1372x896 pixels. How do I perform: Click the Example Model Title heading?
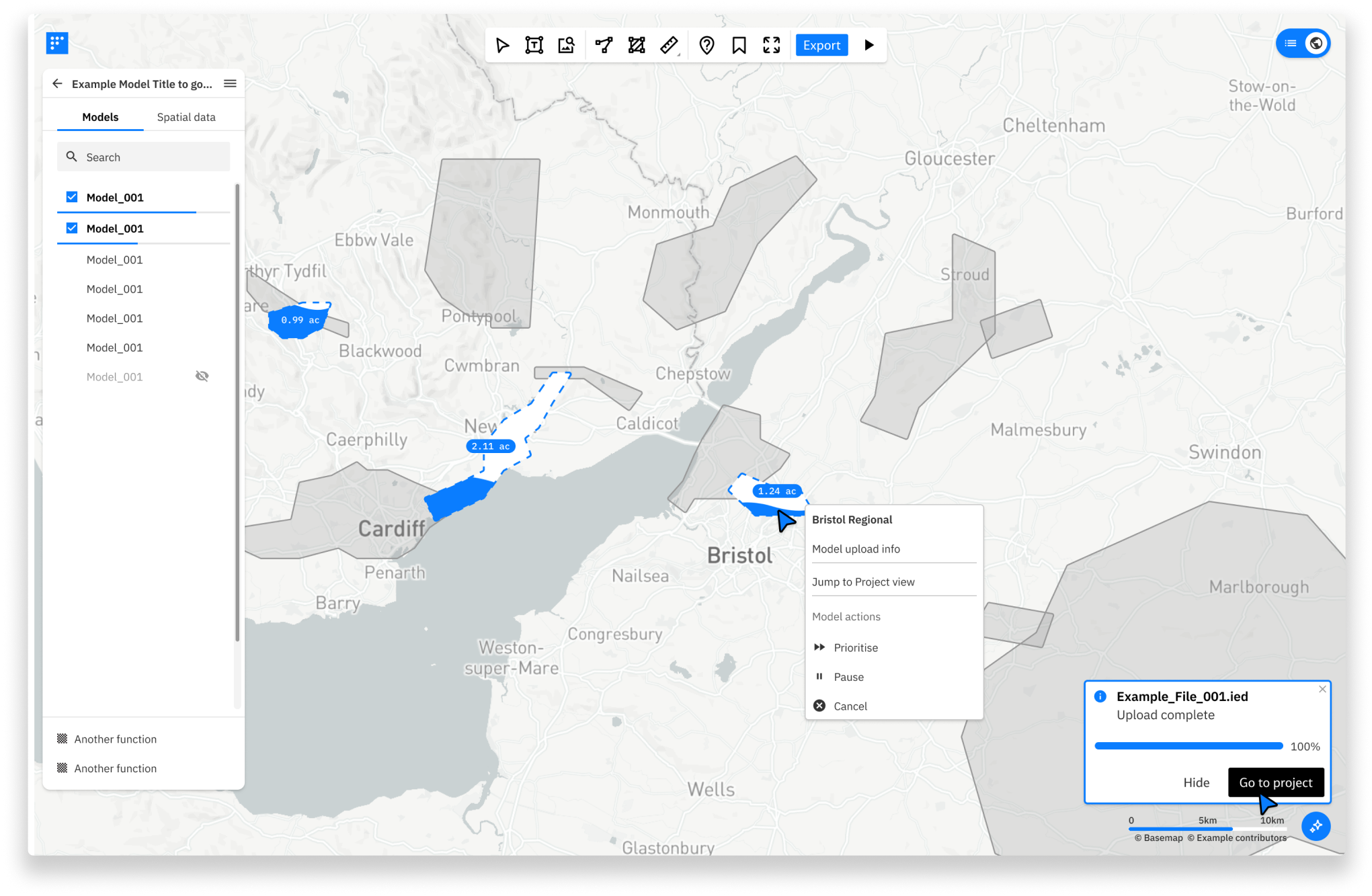142,84
